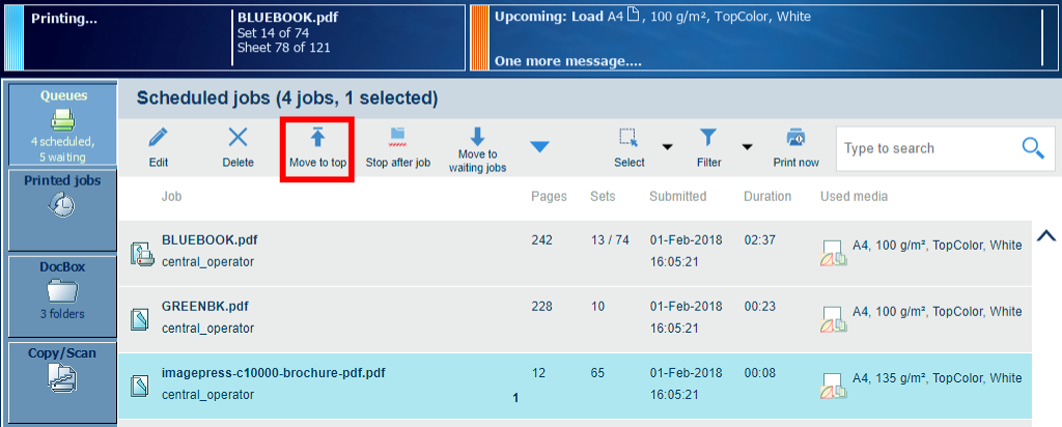Open the Queues tab
Image resolution: width=1062 pixels, height=427 pixels.
point(62,125)
